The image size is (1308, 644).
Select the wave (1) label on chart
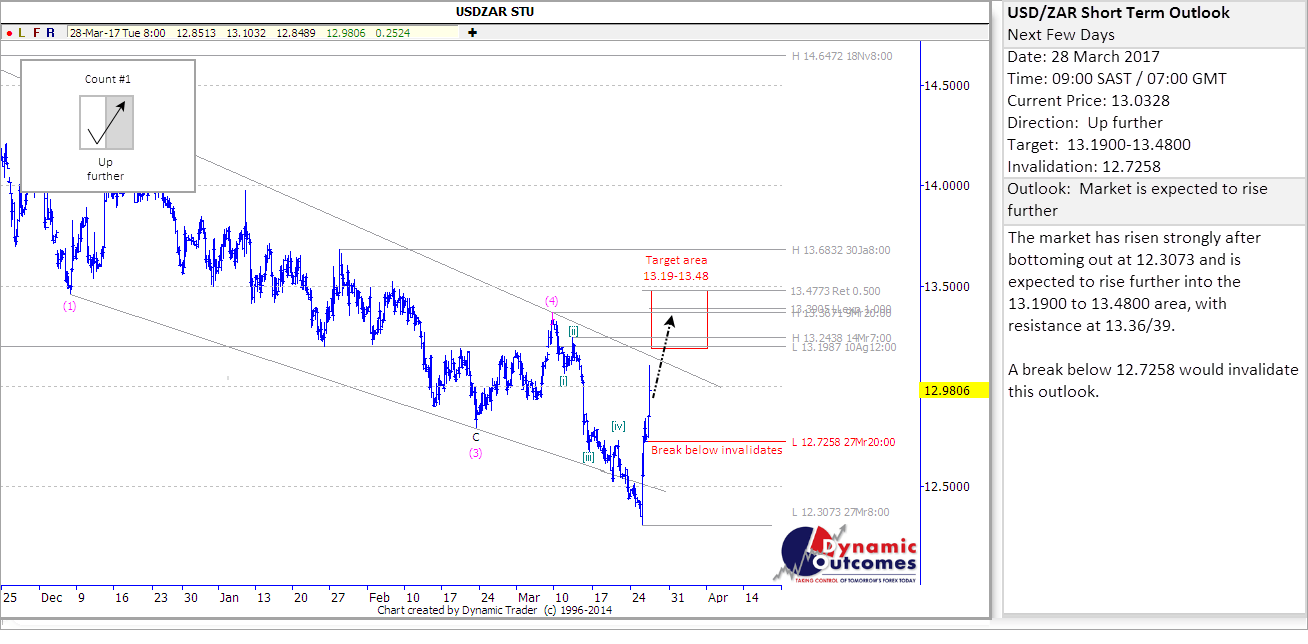pos(69,306)
